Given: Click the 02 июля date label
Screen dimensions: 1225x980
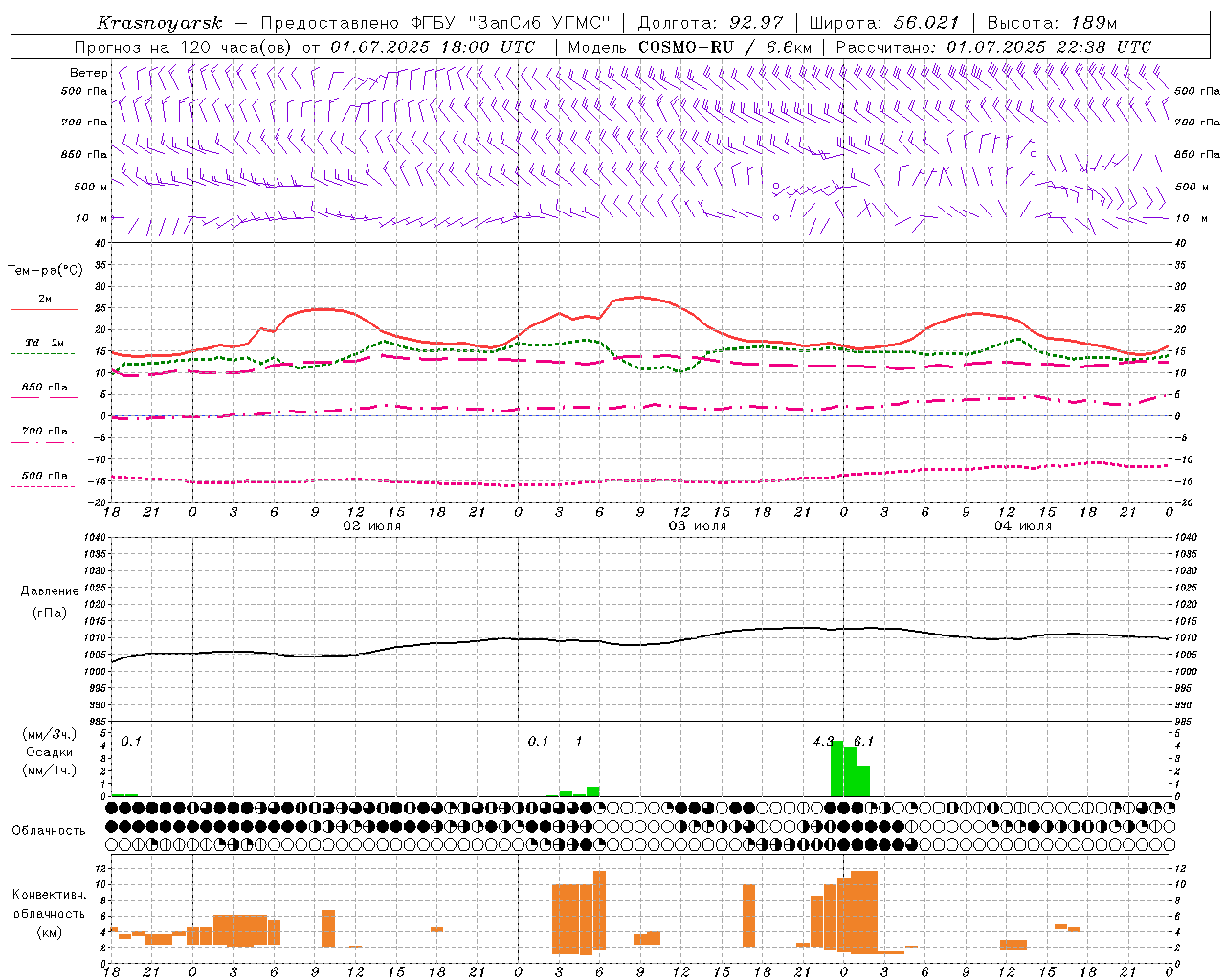Looking at the screenshot, I should [x=372, y=526].
